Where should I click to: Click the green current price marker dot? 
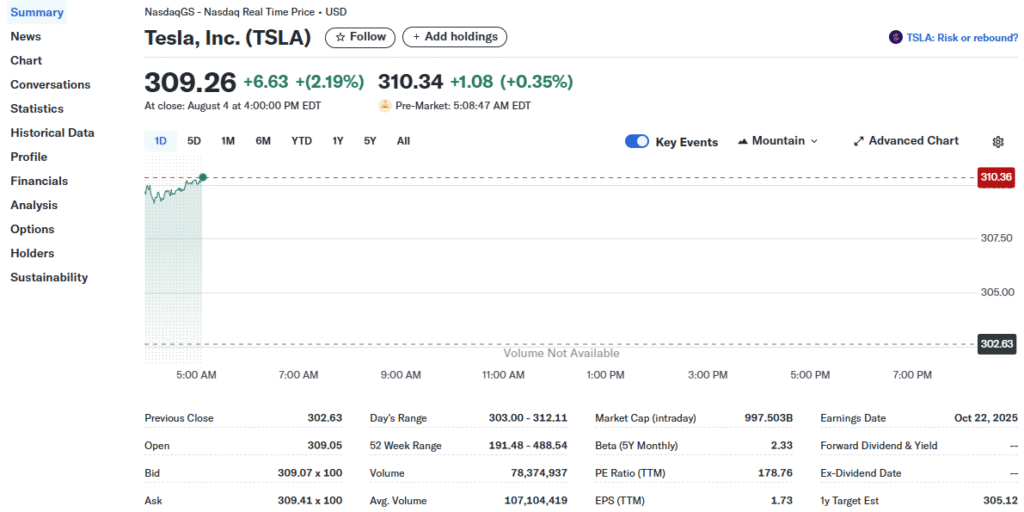[x=203, y=177]
